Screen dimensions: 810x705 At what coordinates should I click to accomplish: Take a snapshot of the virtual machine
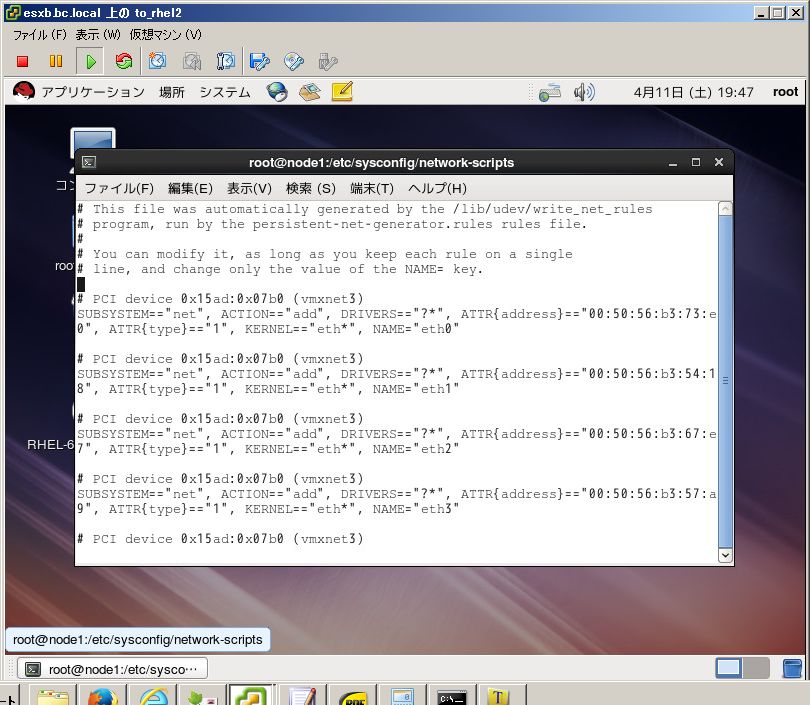pos(158,61)
